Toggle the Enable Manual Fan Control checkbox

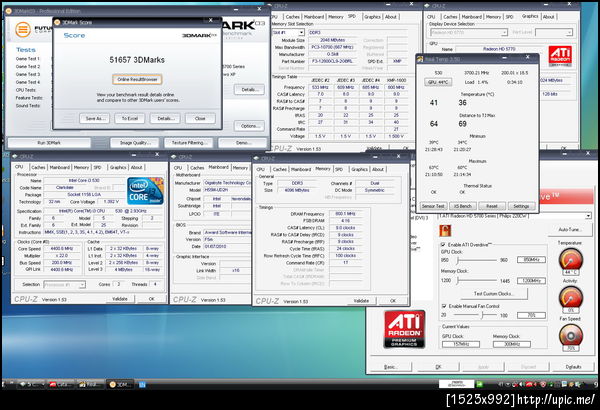(444, 306)
